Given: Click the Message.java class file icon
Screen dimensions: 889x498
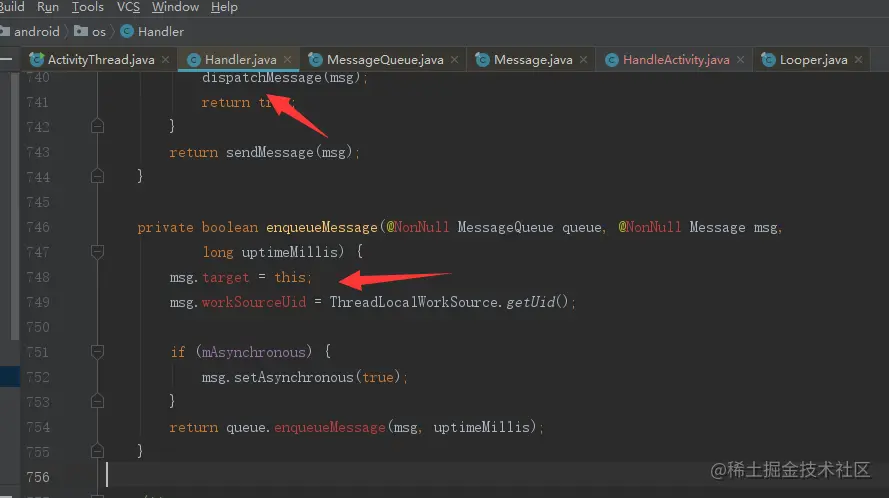Looking at the screenshot, I should 482,60.
